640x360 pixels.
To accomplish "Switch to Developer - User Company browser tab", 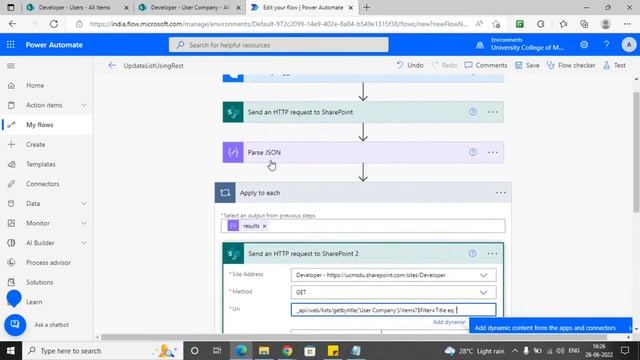I will [x=189, y=7].
